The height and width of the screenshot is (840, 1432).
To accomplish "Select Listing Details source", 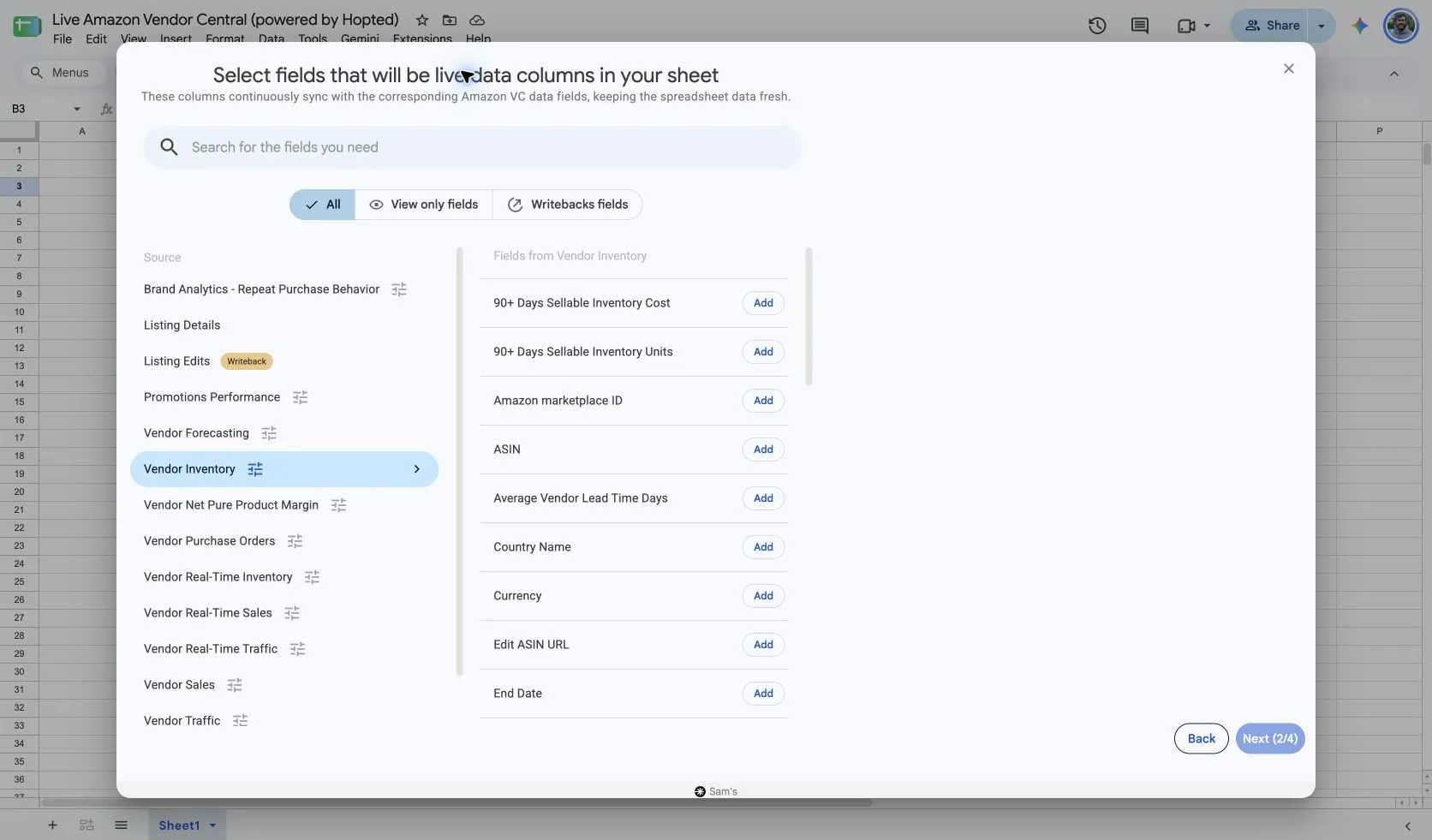I will pyautogui.click(x=182, y=325).
